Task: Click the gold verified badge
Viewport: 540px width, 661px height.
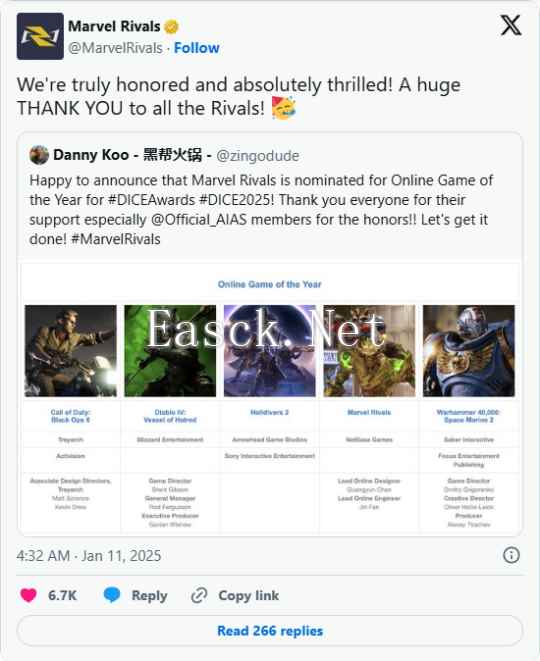Action: click(x=171, y=27)
